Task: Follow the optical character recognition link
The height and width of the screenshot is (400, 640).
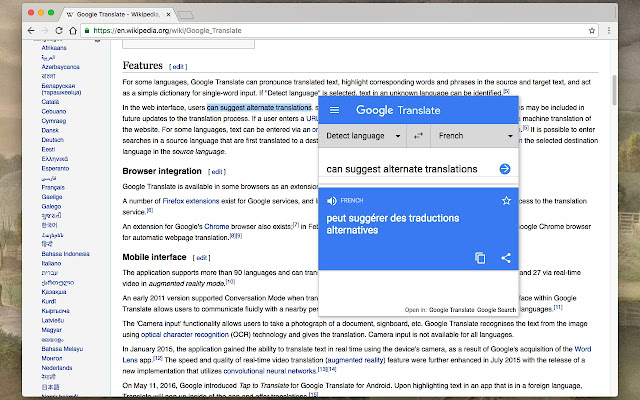Action: (184, 335)
